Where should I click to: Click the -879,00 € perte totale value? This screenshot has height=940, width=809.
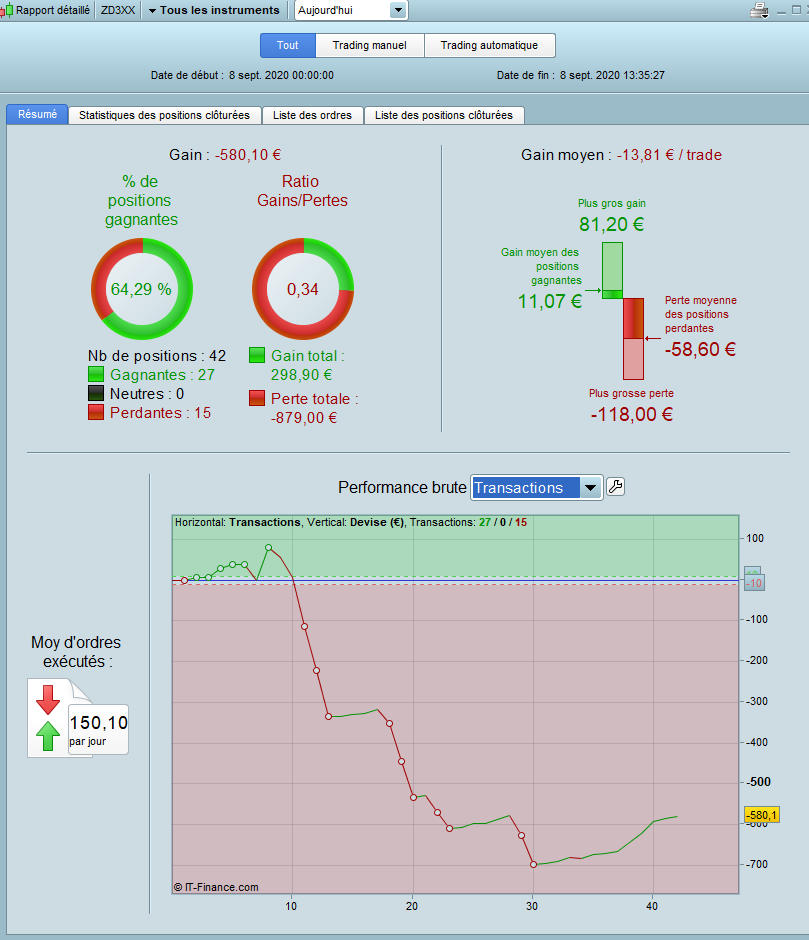point(303,418)
